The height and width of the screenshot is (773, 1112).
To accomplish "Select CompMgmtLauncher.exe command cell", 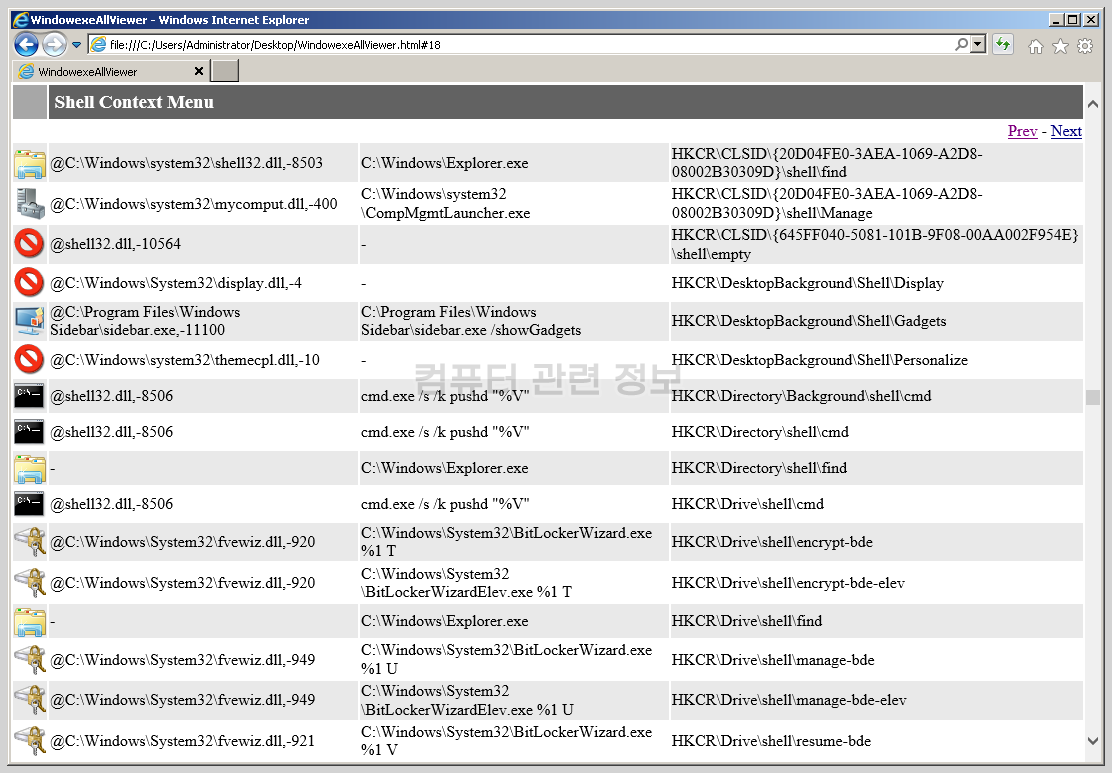I will (x=513, y=204).
